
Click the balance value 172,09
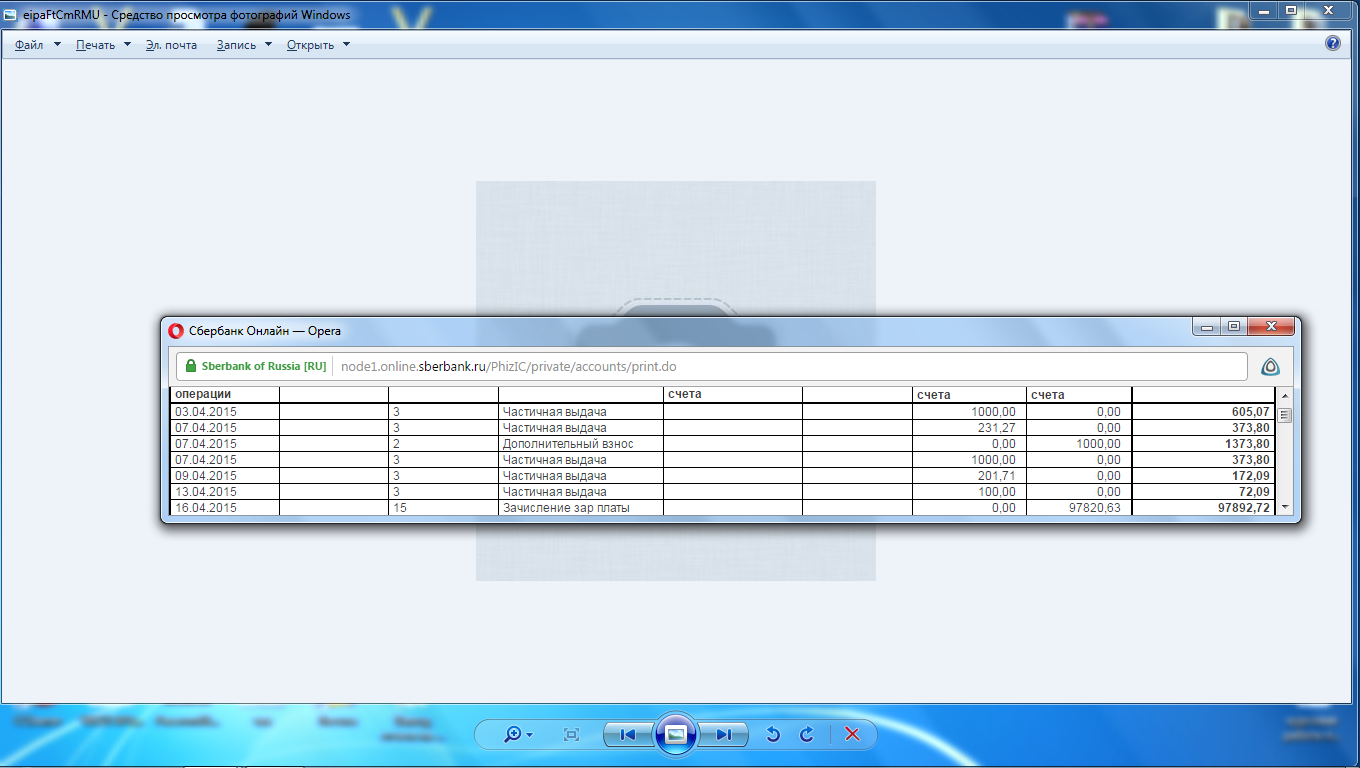coord(1251,476)
